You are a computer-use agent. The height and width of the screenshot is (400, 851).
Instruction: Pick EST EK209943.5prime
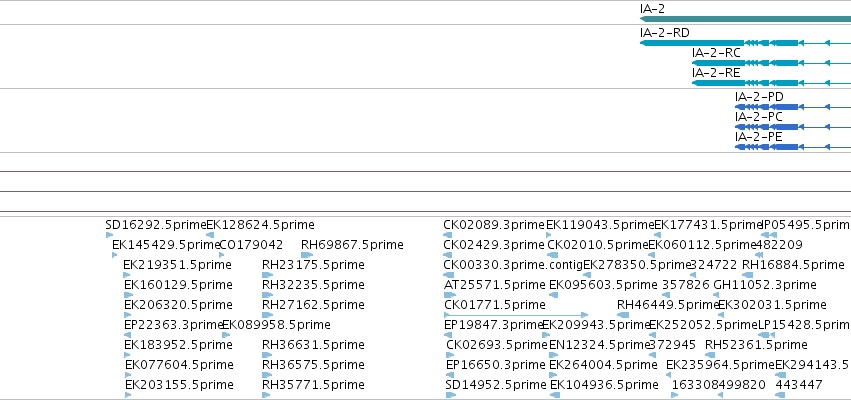pos(596,325)
